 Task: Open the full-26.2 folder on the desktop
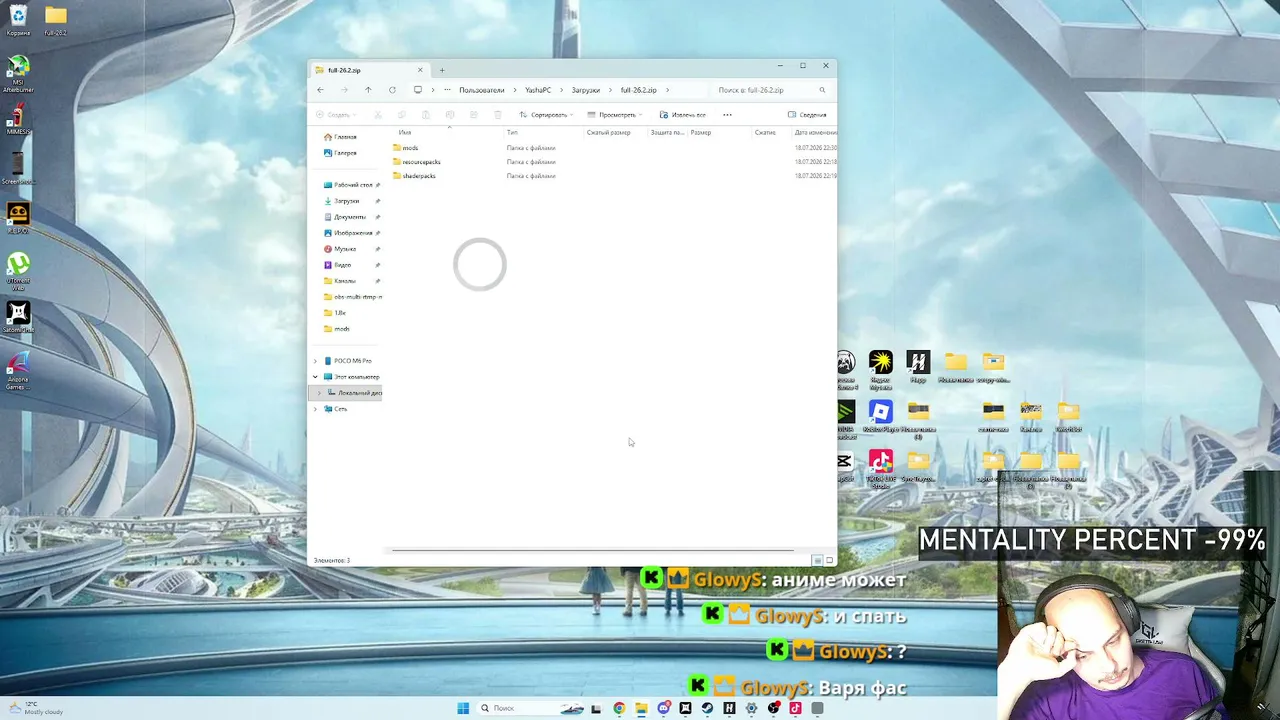[x=55, y=20]
